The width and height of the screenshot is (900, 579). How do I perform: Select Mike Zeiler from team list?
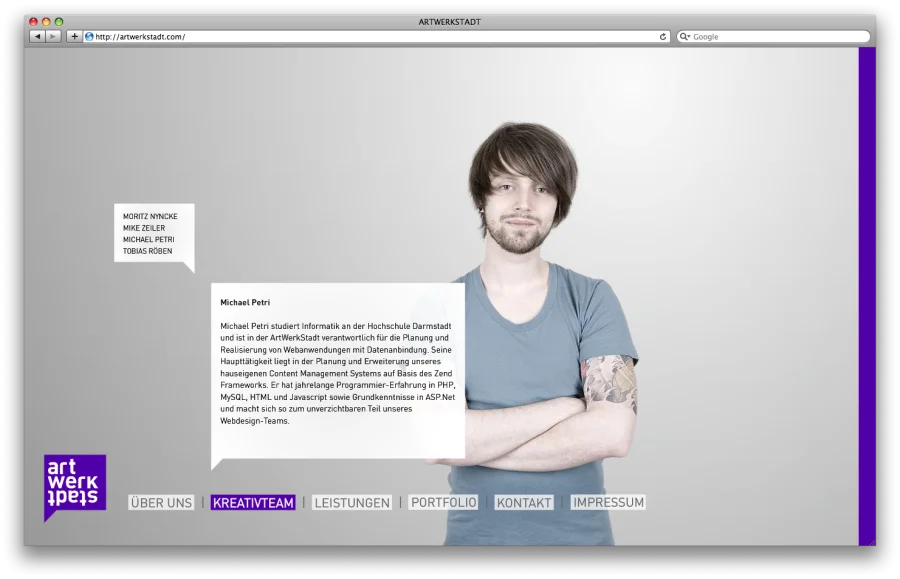pos(144,228)
